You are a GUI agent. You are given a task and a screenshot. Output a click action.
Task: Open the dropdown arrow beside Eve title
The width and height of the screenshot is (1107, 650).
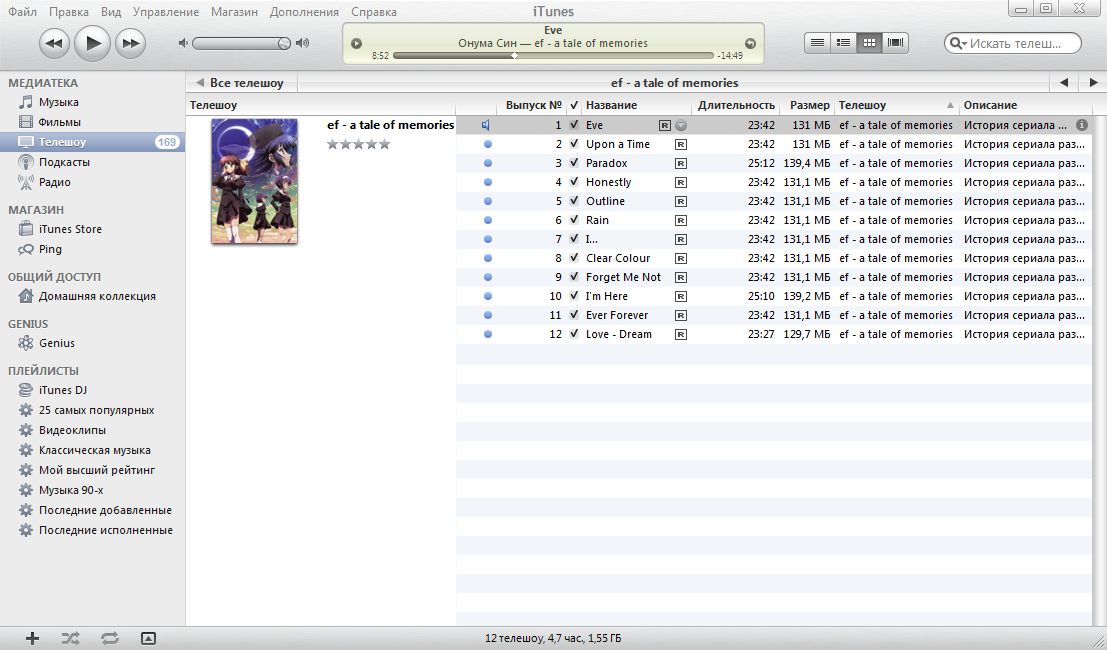[681, 125]
